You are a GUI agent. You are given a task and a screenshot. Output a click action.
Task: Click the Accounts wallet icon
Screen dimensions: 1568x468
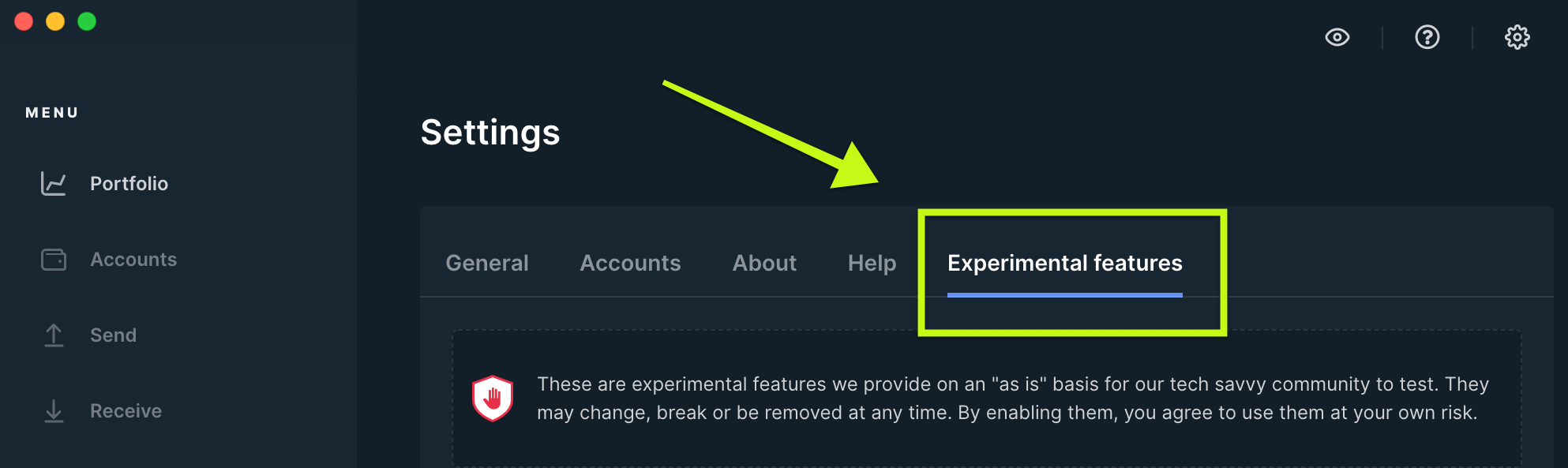(x=54, y=260)
